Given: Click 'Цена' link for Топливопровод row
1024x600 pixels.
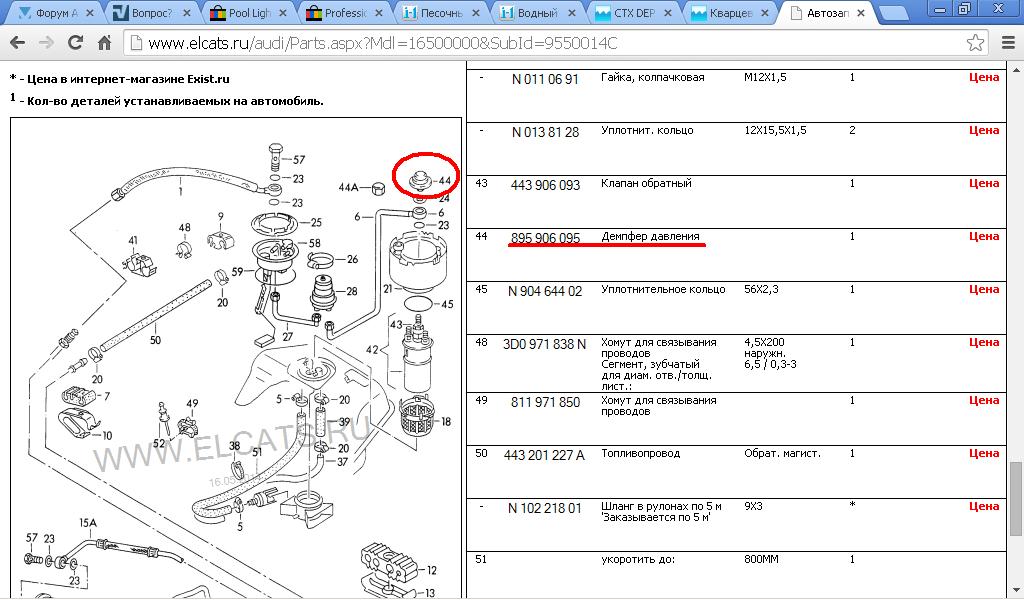Looking at the screenshot, I should 984,454.
